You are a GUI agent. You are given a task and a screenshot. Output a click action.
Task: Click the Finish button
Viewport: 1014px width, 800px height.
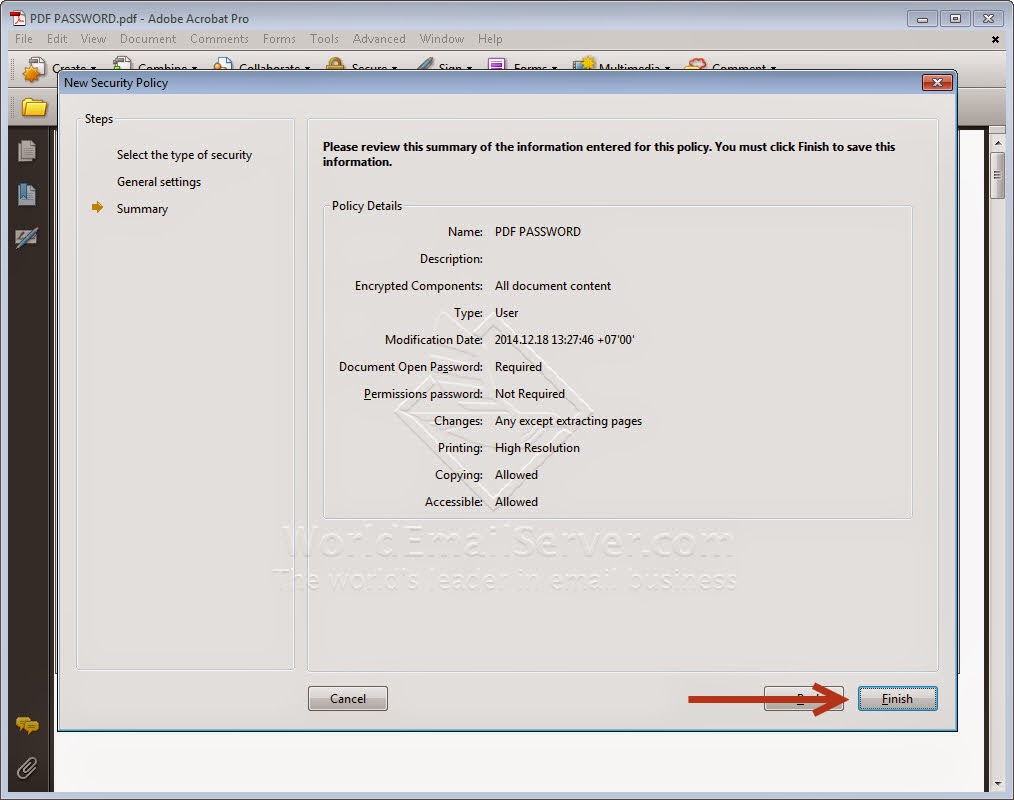897,698
